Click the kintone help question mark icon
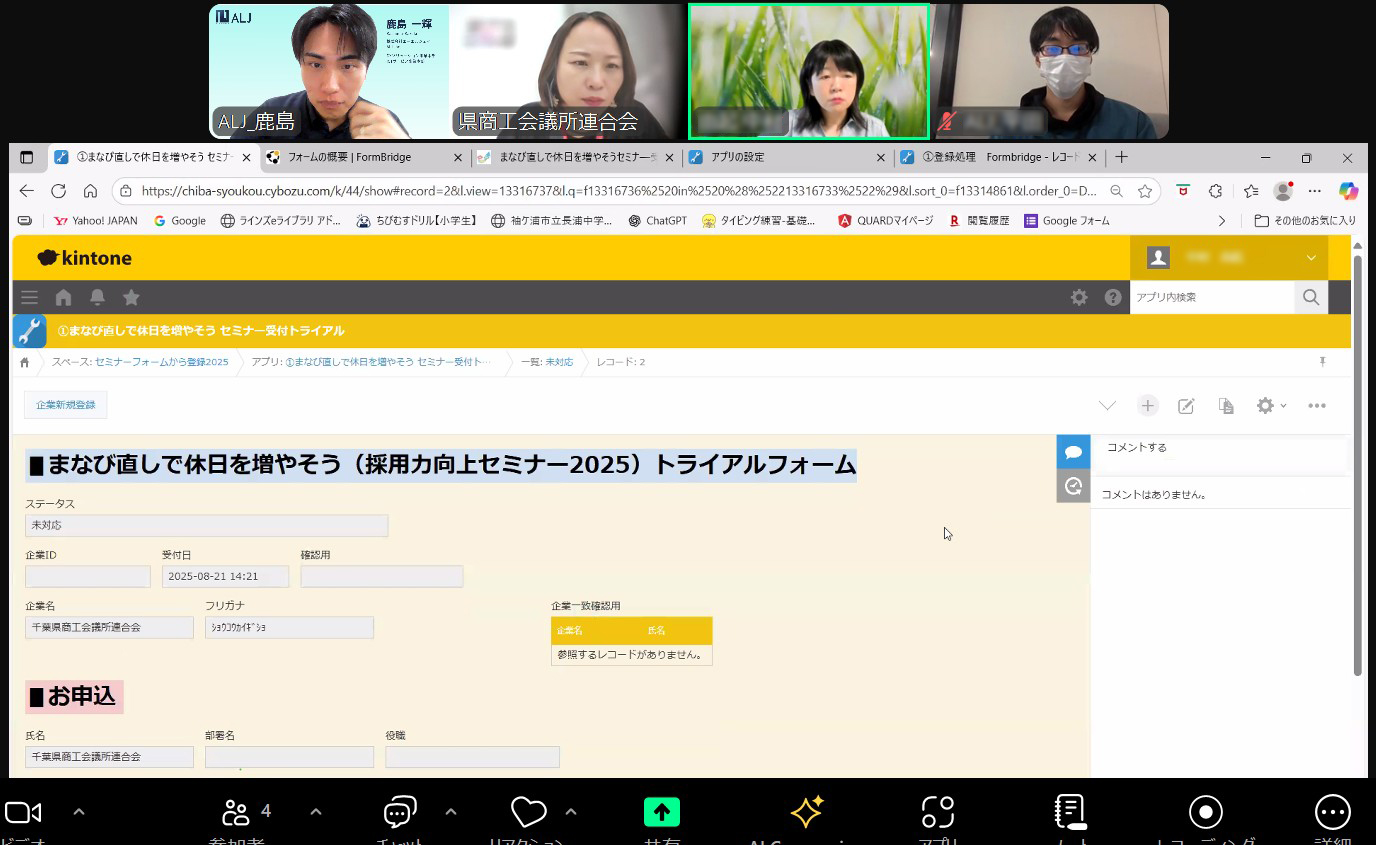Image resolution: width=1376 pixels, height=845 pixels. 1112,297
